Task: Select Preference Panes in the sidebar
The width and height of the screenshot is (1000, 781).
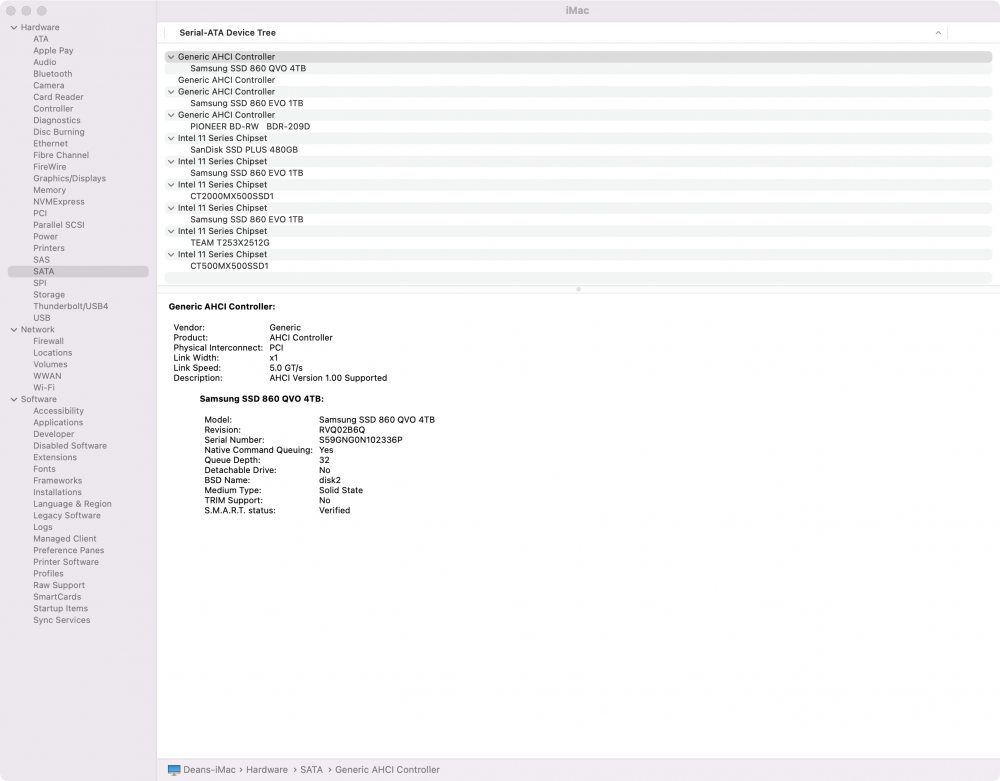Action: [68, 550]
